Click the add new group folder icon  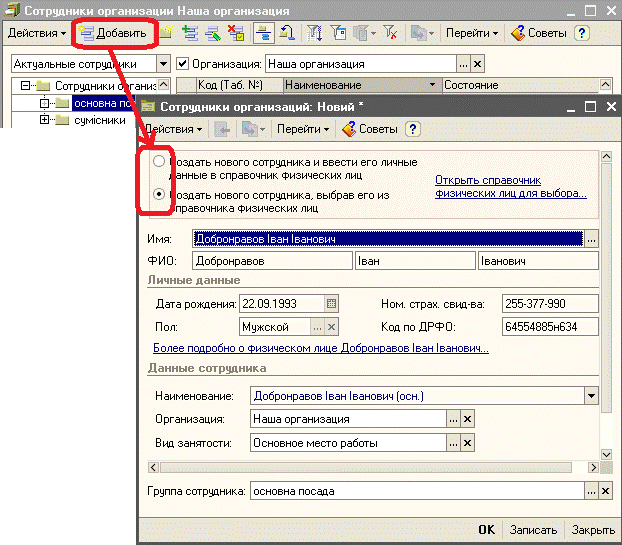pos(167,33)
